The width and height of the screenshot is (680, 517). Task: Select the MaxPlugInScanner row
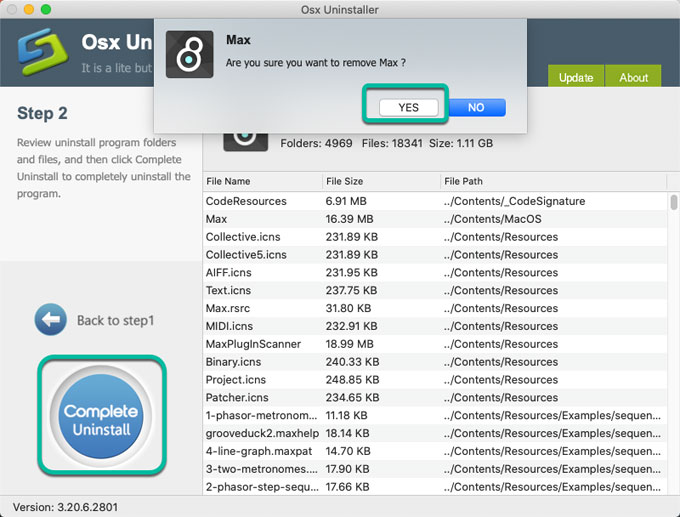pyautogui.click(x=253, y=344)
